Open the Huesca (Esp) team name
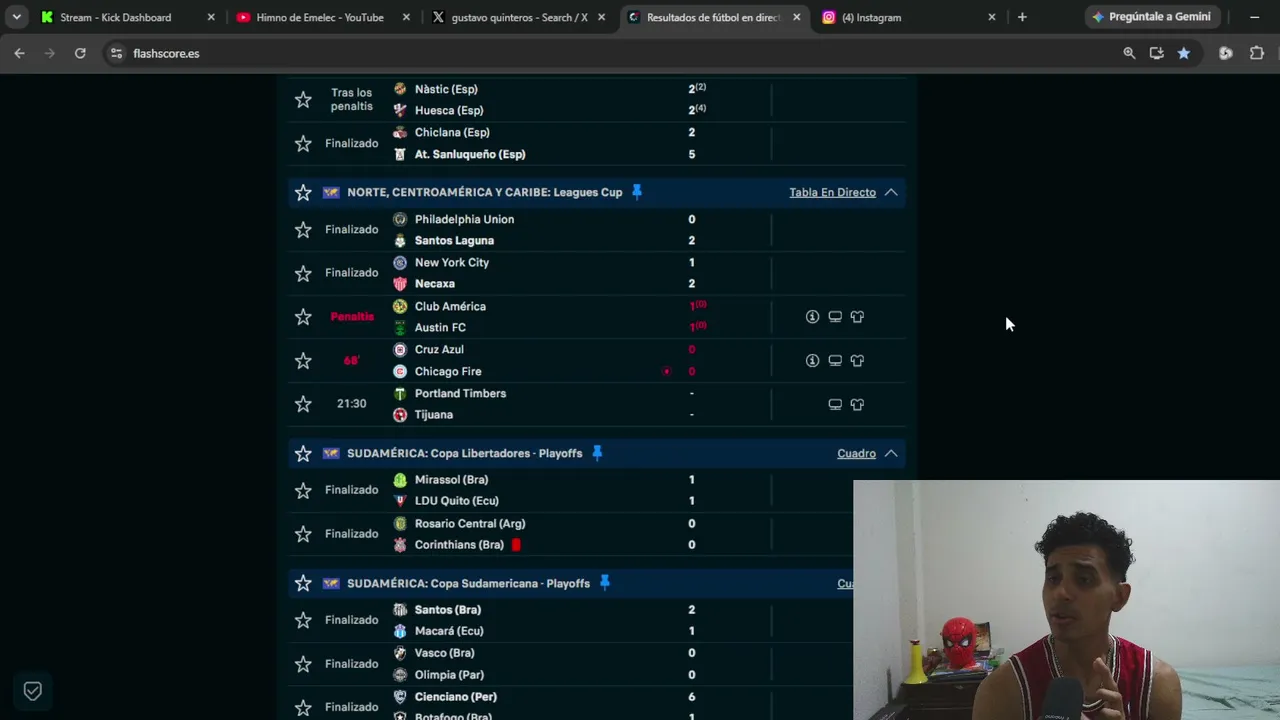1280x720 pixels. point(449,111)
